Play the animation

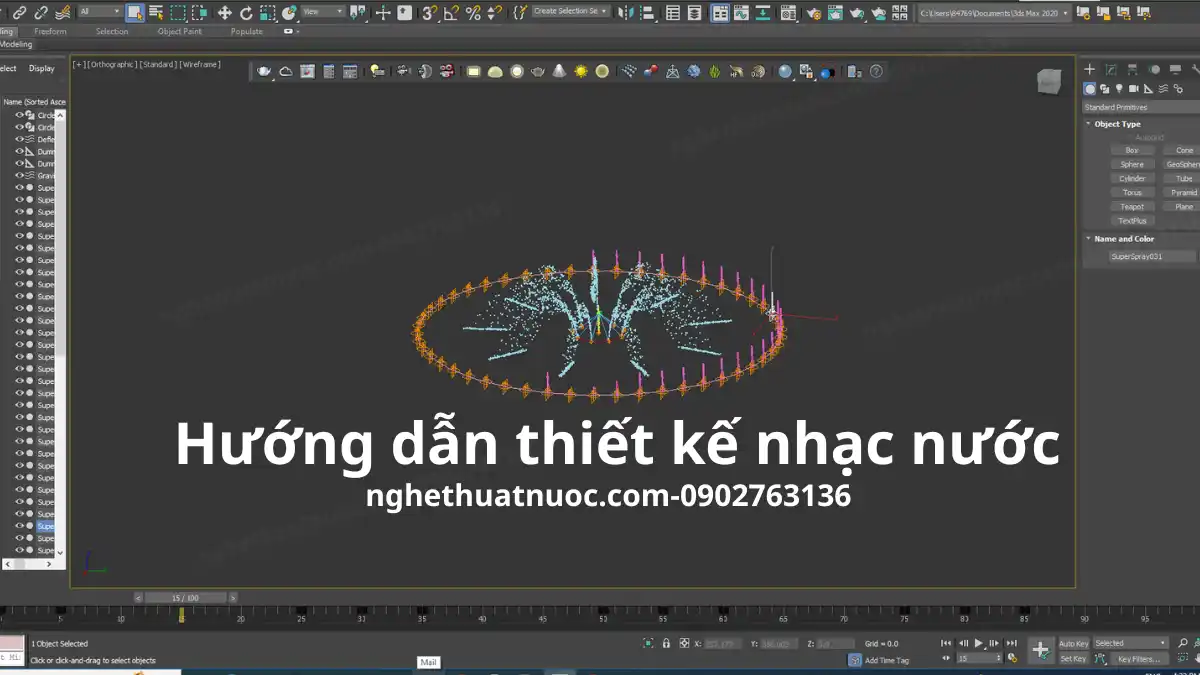click(978, 643)
